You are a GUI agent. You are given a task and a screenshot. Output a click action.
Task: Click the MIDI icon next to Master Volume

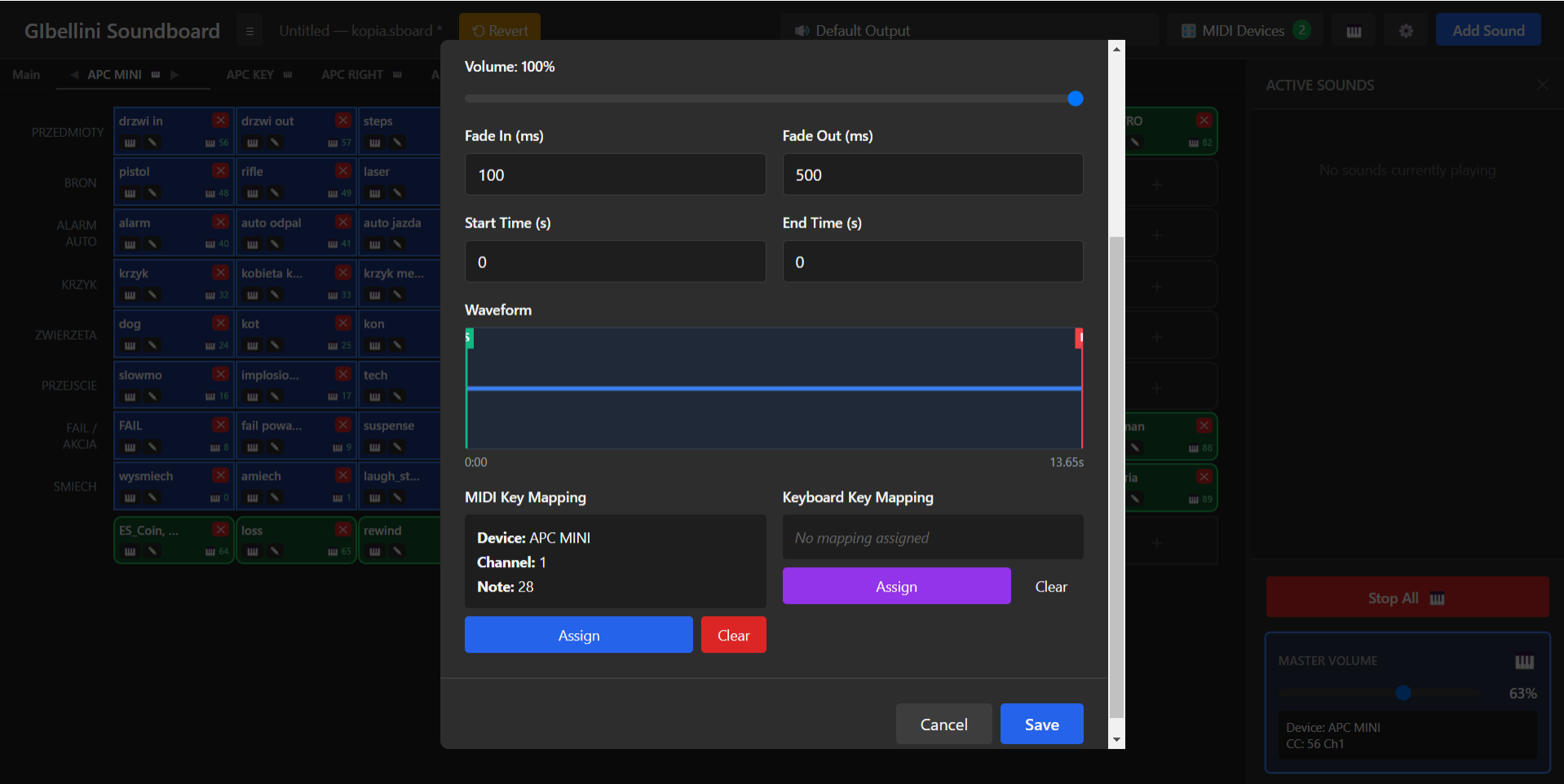(x=1523, y=662)
